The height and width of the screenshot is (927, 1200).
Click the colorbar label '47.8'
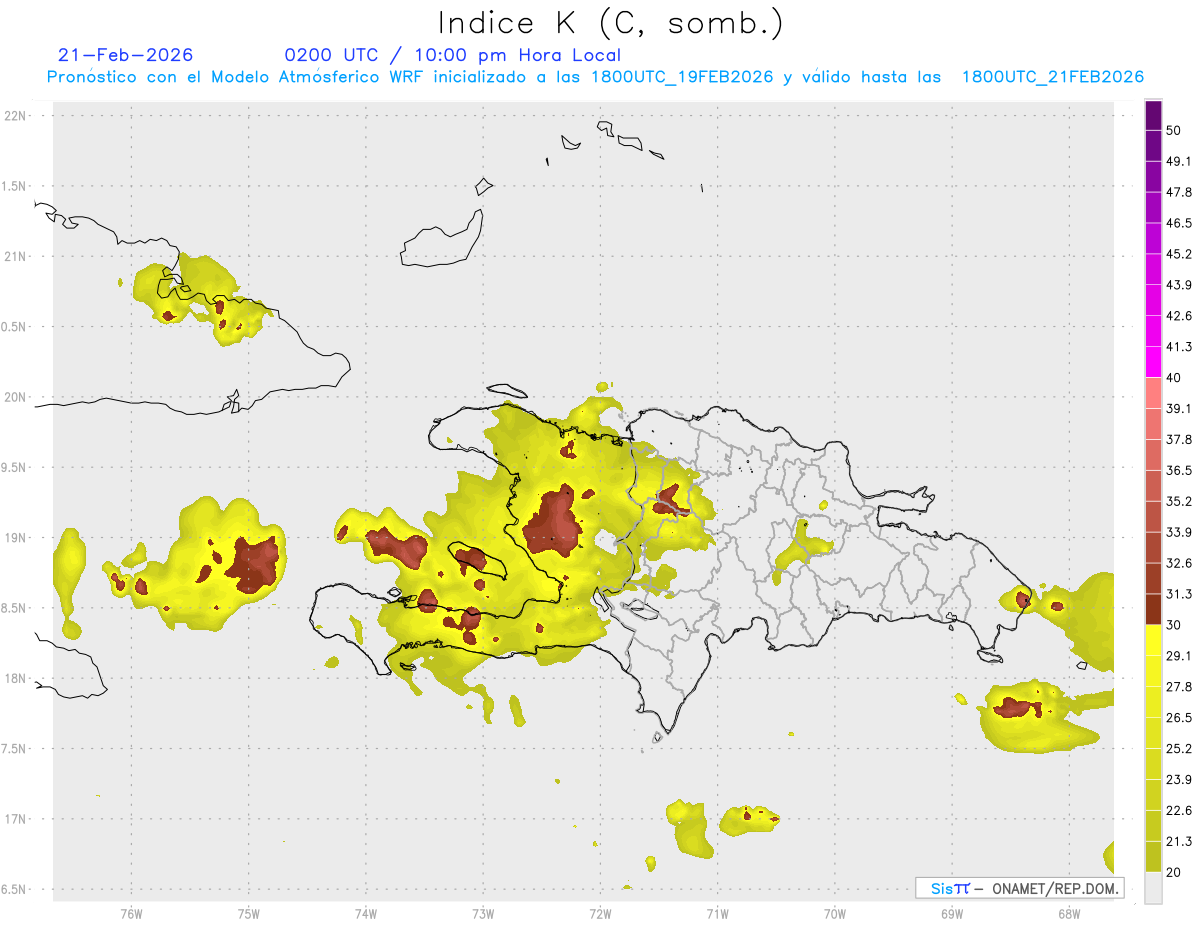[1179, 192]
